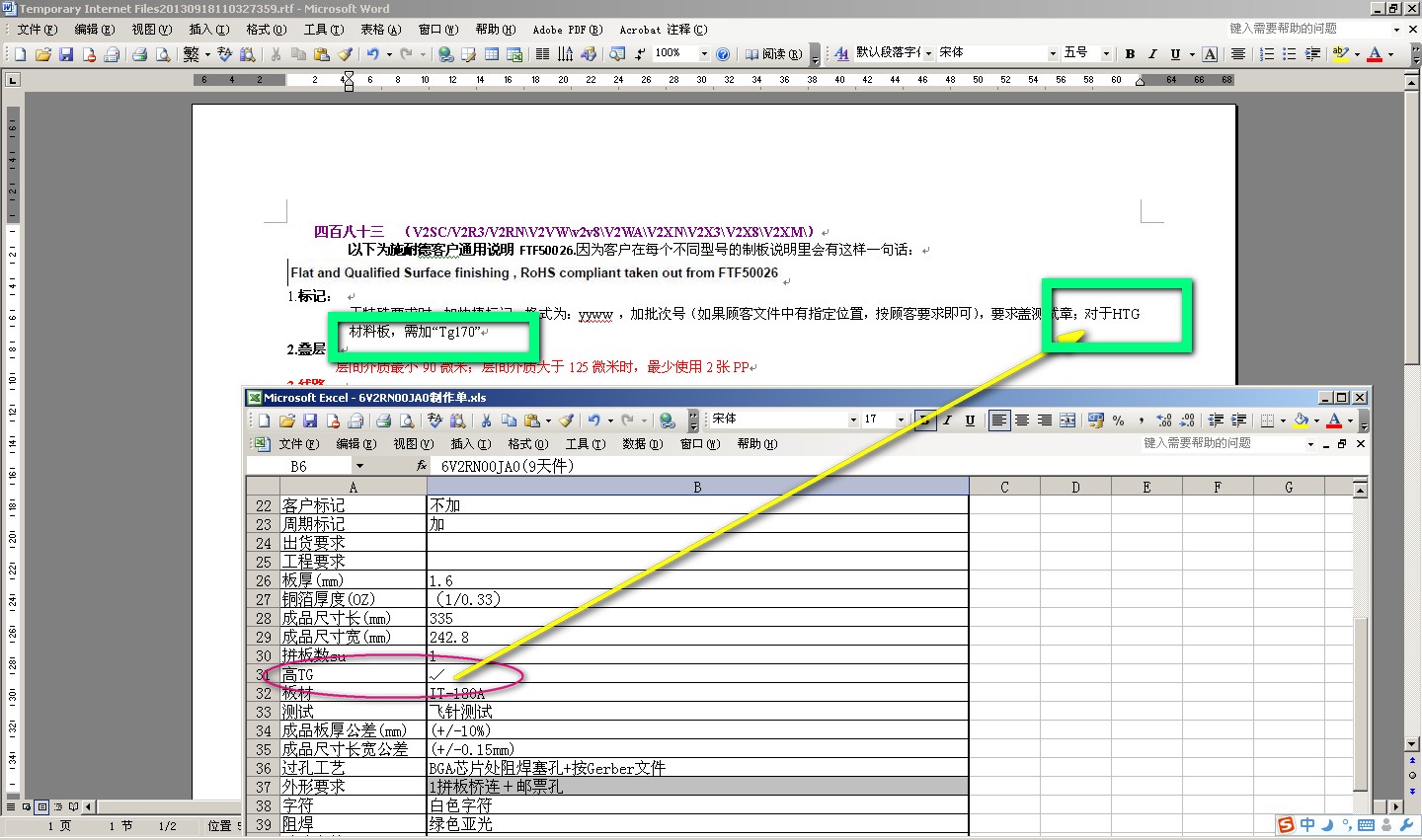Screen dimensions: 1422x840
Task: Open Excel's font size dropdown showing 17
Action: pyautogui.click(x=901, y=420)
